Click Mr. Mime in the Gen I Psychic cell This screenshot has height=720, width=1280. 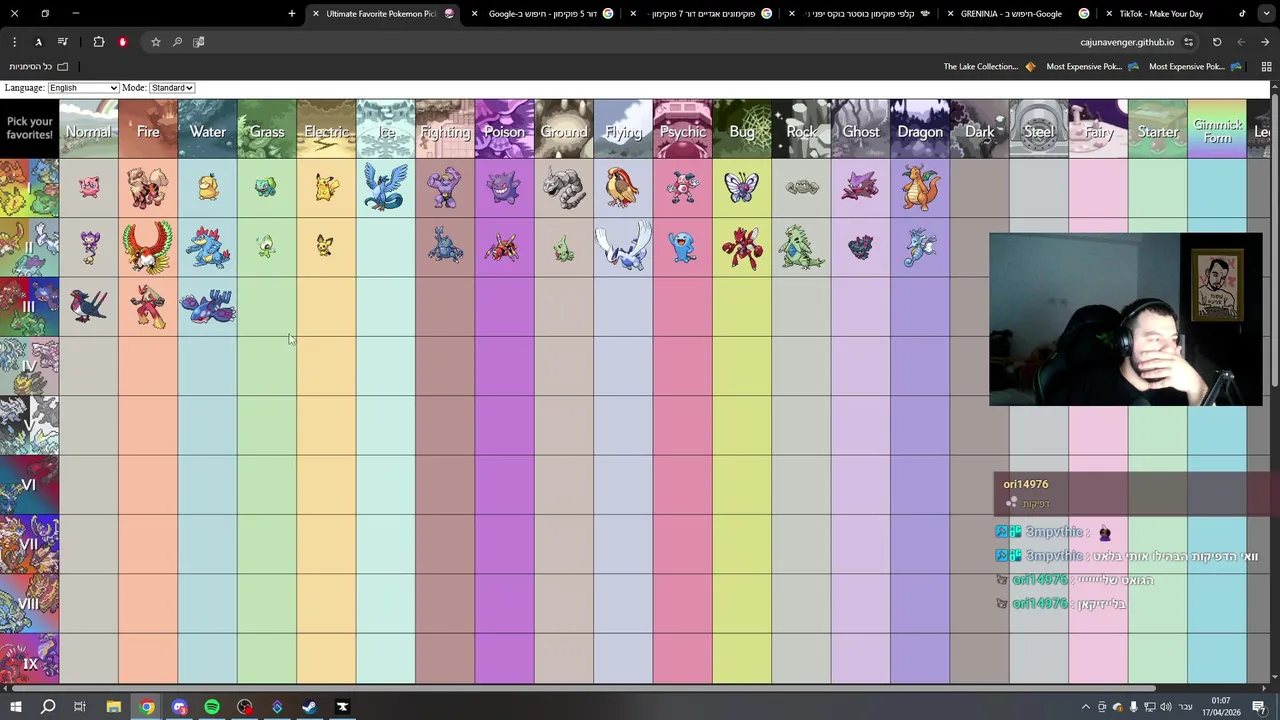click(x=683, y=187)
